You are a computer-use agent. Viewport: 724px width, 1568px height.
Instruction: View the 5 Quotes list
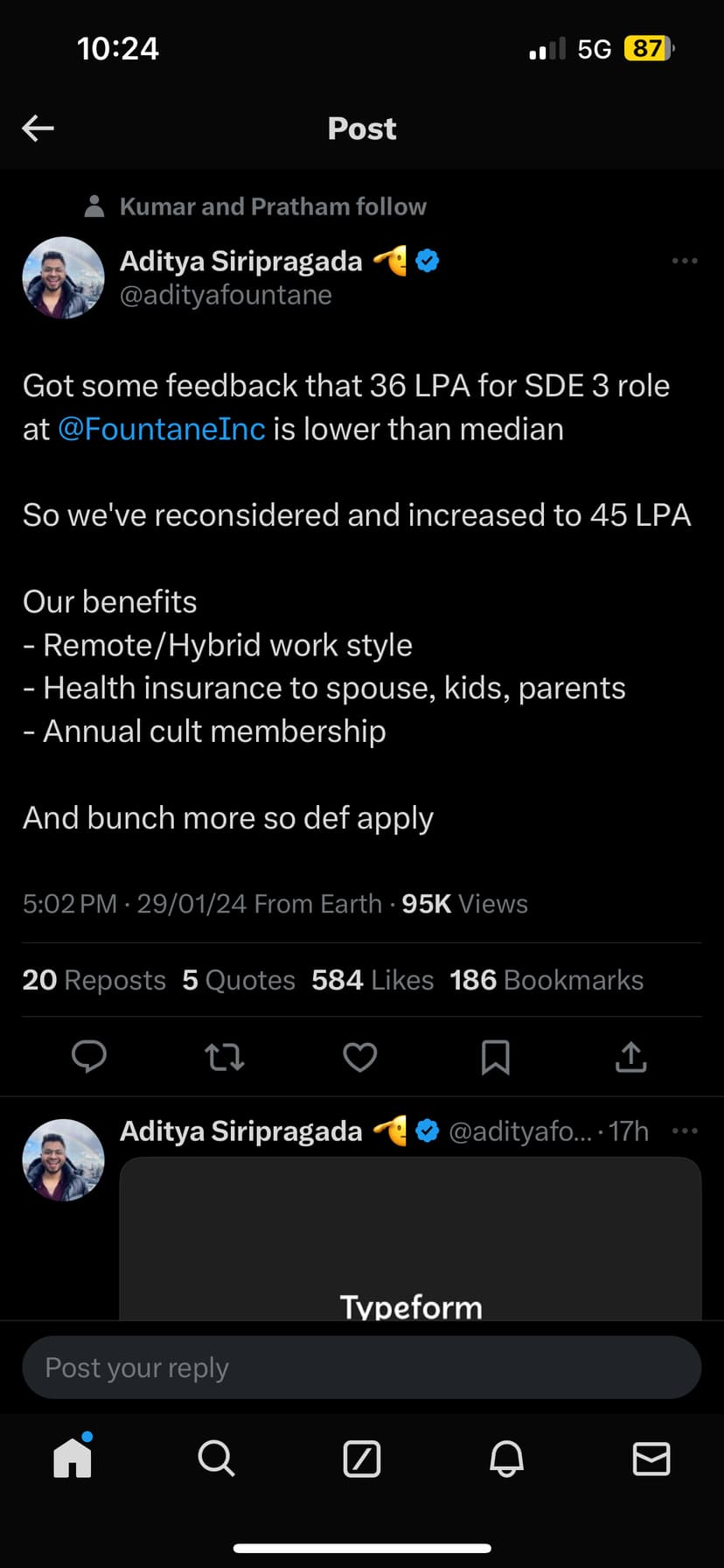(239, 980)
